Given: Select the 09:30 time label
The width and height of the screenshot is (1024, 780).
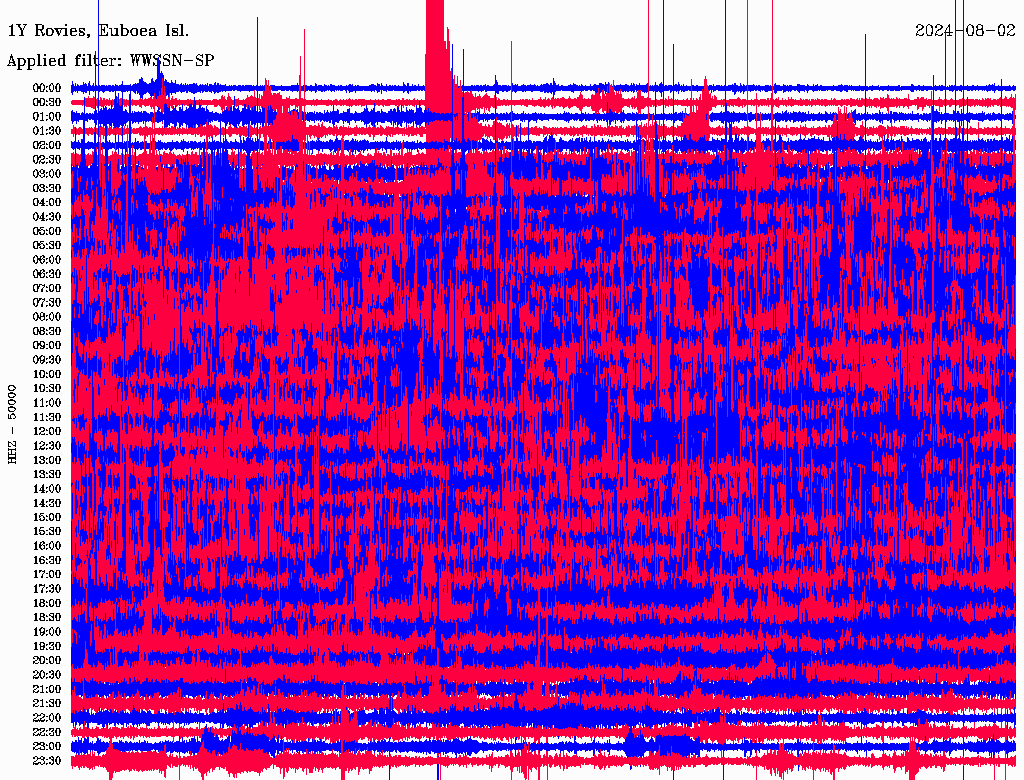Looking at the screenshot, I should tap(47, 360).
